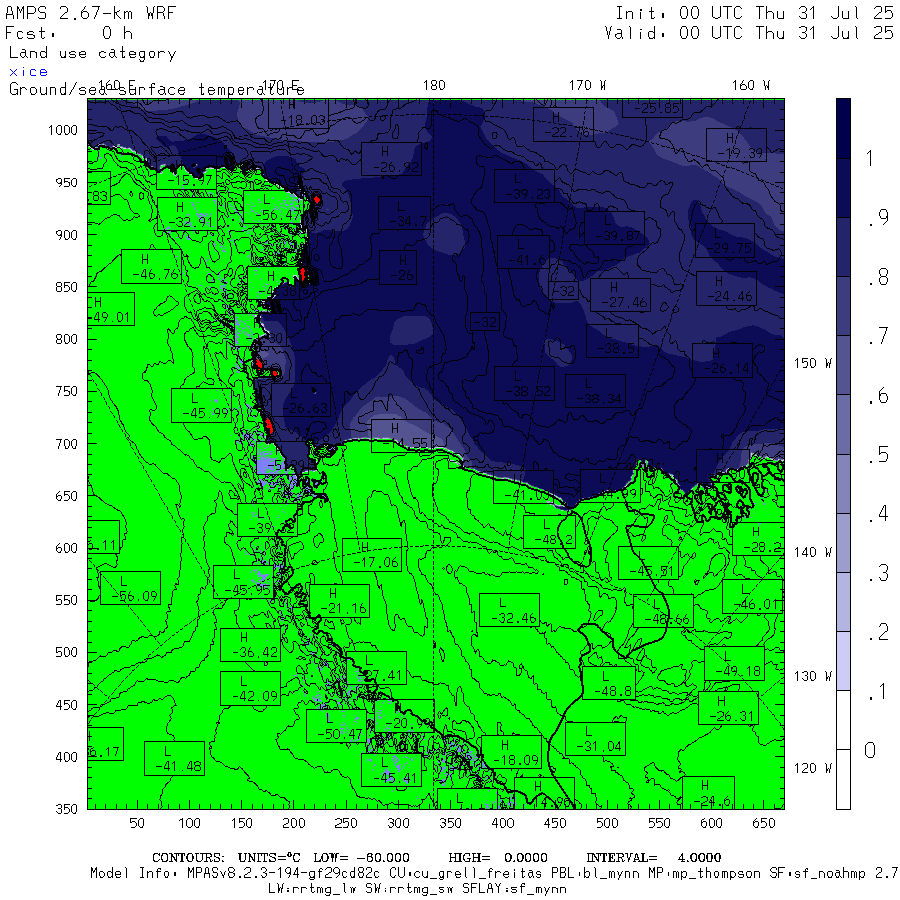The width and height of the screenshot is (900, 900).
Task: Click the 'L -31.04' map label
Action: click(595, 739)
